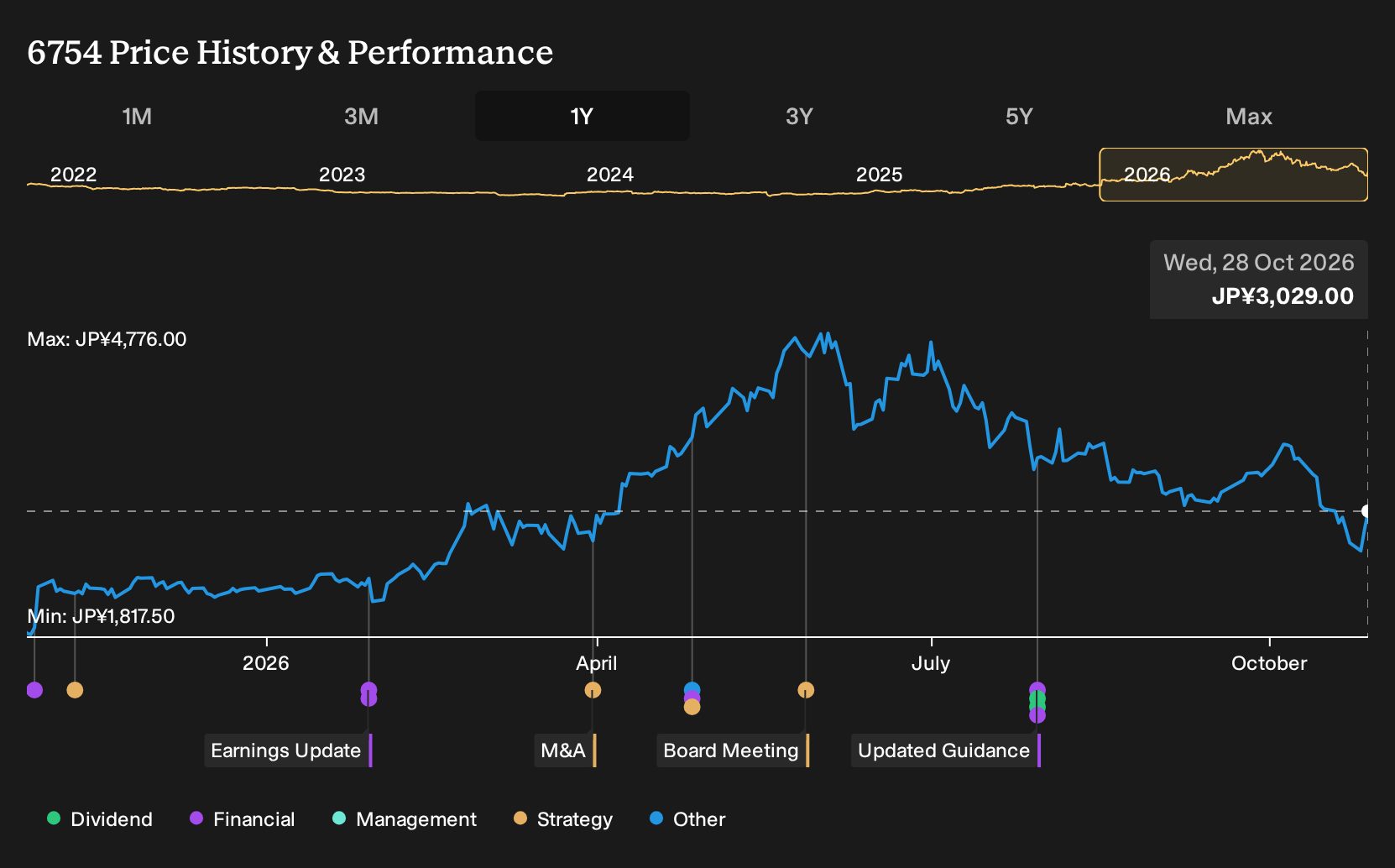Image resolution: width=1395 pixels, height=868 pixels.
Task: Jump to 2023 on the overview timeline
Action: (x=342, y=175)
